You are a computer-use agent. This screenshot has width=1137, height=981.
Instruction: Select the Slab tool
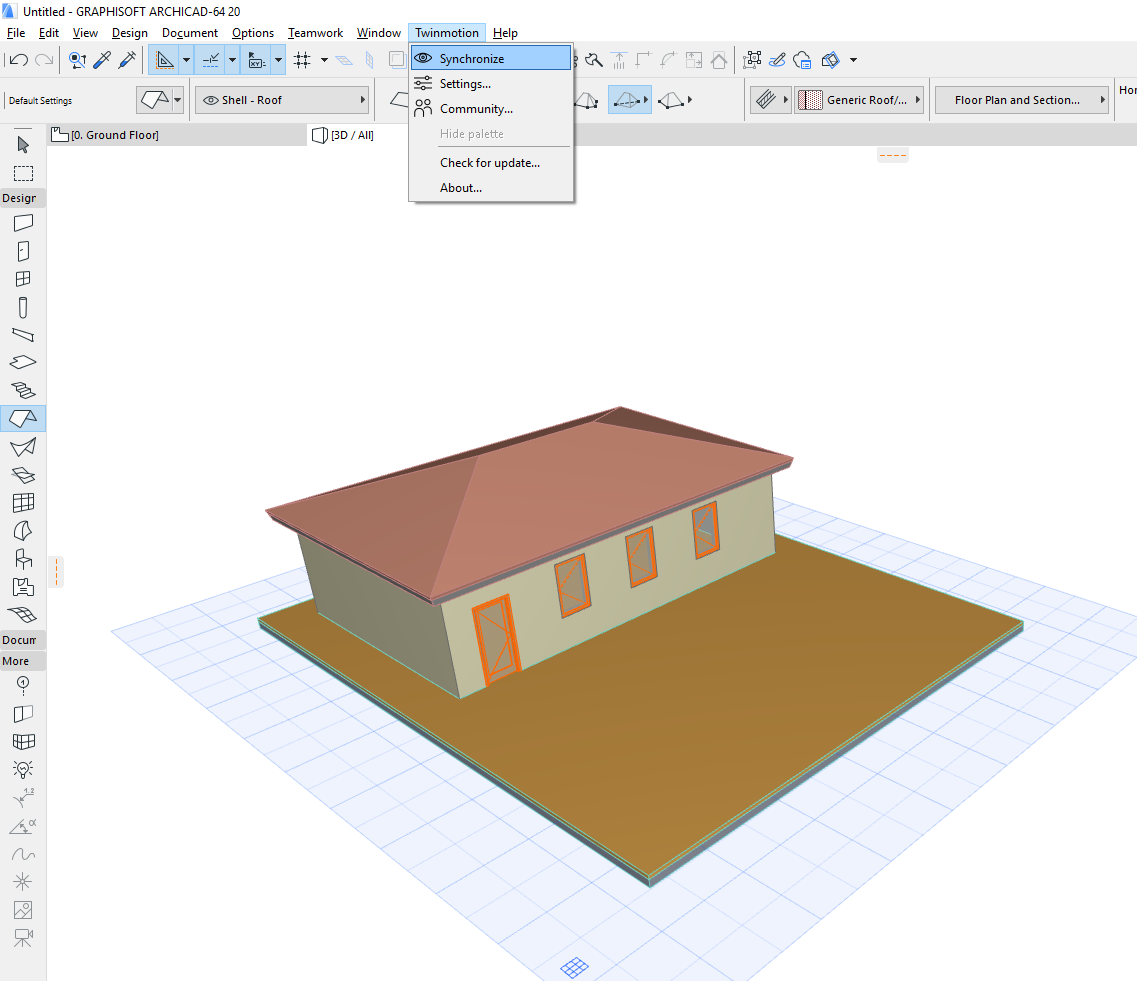click(x=23, y=363)
